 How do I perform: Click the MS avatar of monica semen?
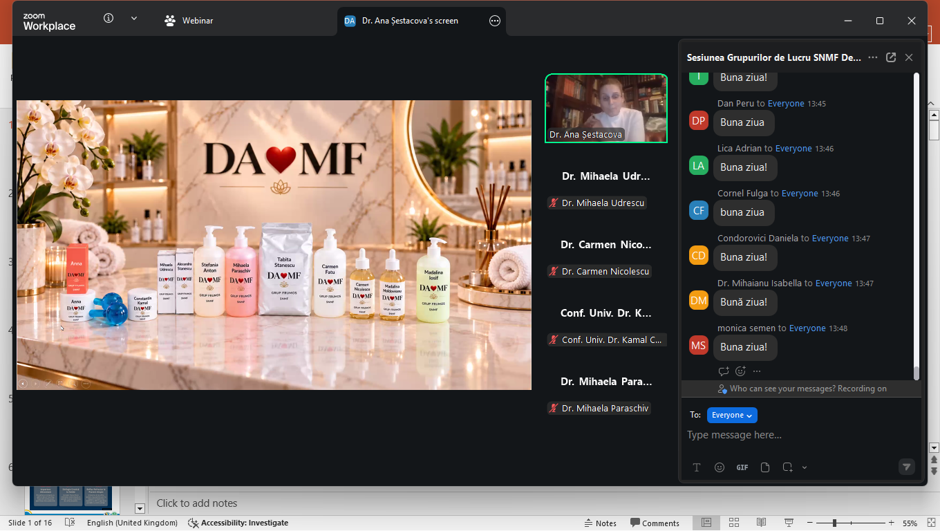pos(698,345)
